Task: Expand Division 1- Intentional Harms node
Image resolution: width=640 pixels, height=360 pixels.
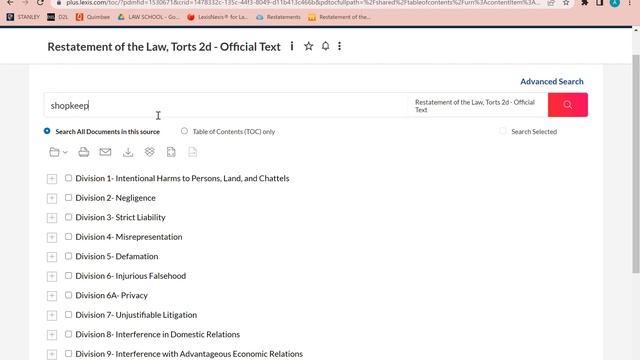Action: [52, 179]
